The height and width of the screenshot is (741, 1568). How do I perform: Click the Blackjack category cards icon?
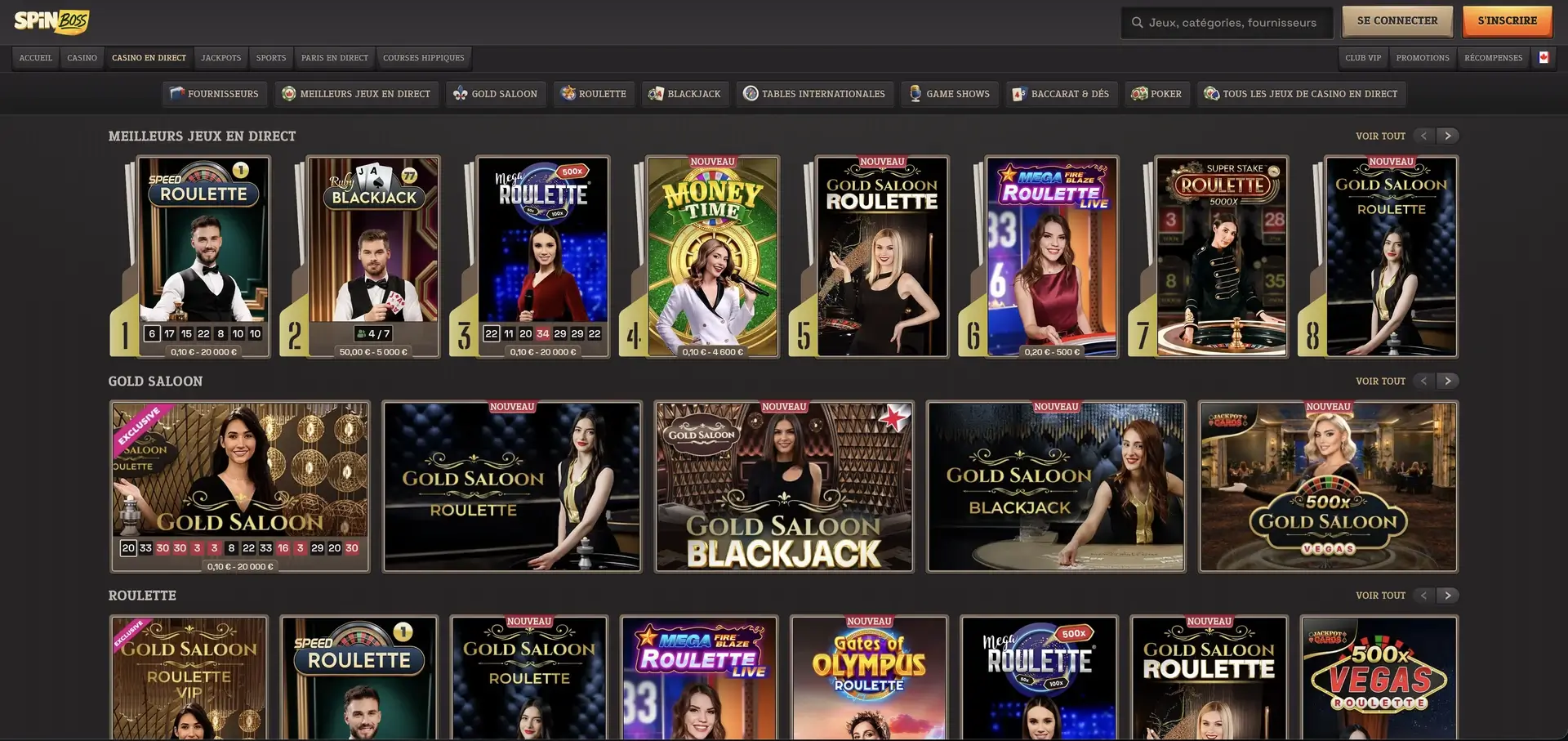(656, 94)
